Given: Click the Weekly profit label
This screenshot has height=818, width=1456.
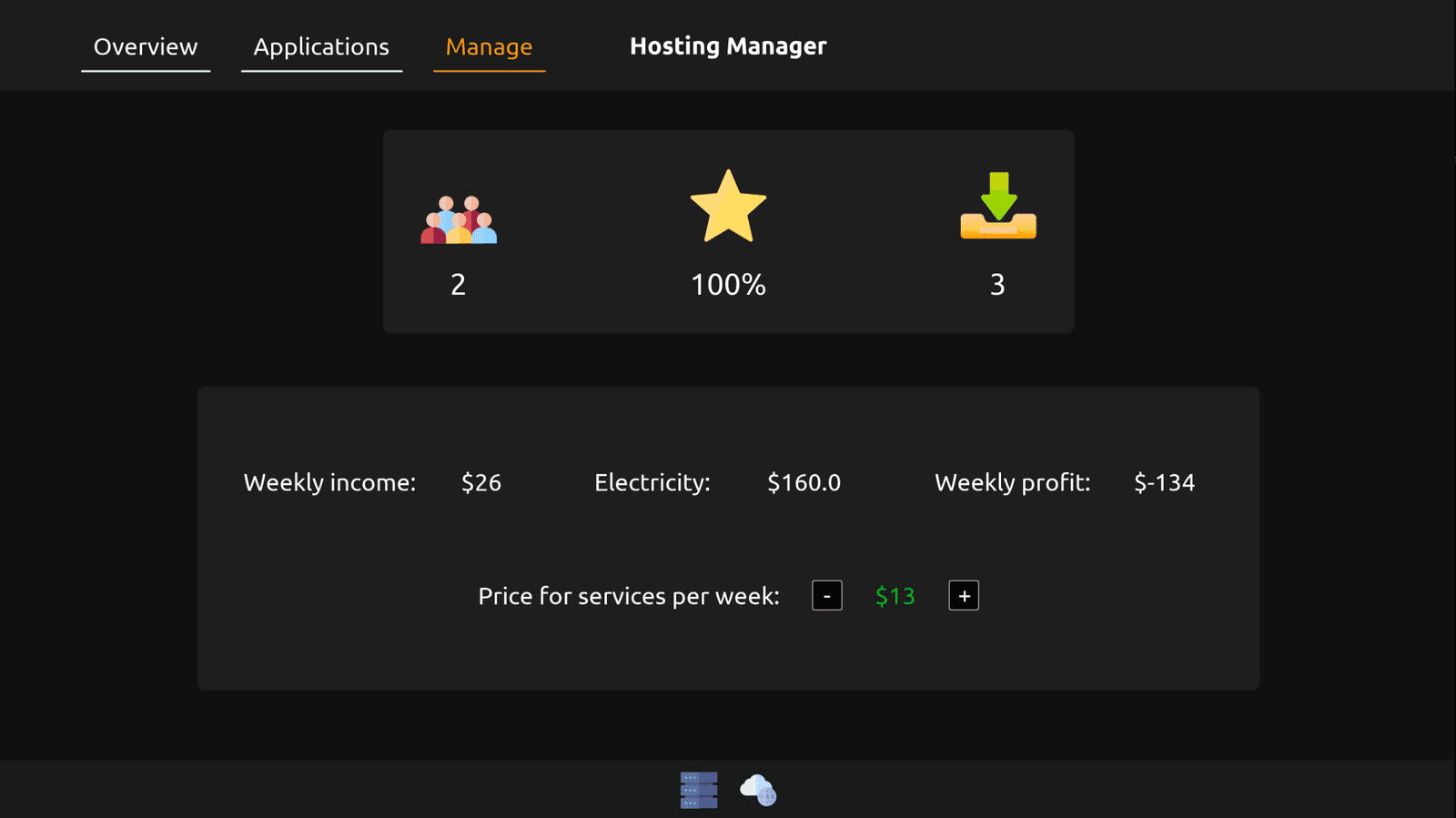Looking at the screenshot, I should pyautogui.click(x=1012, y=482).
